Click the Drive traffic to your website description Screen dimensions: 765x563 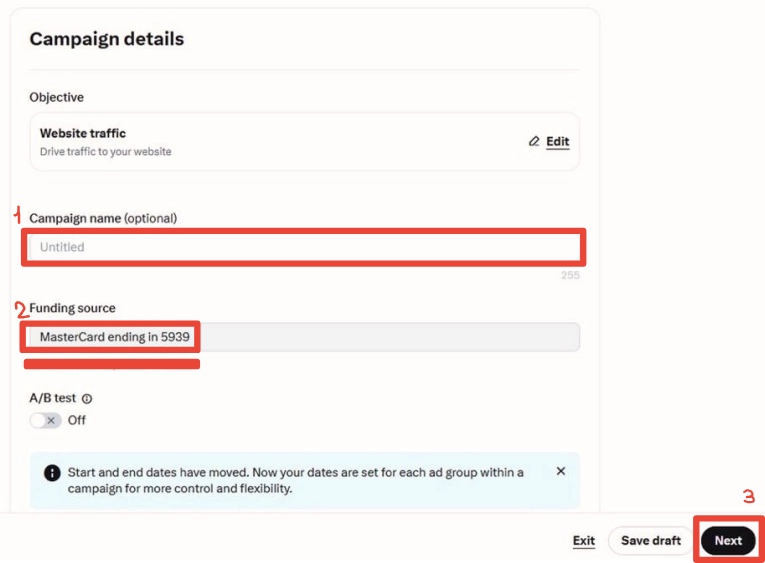105,152
